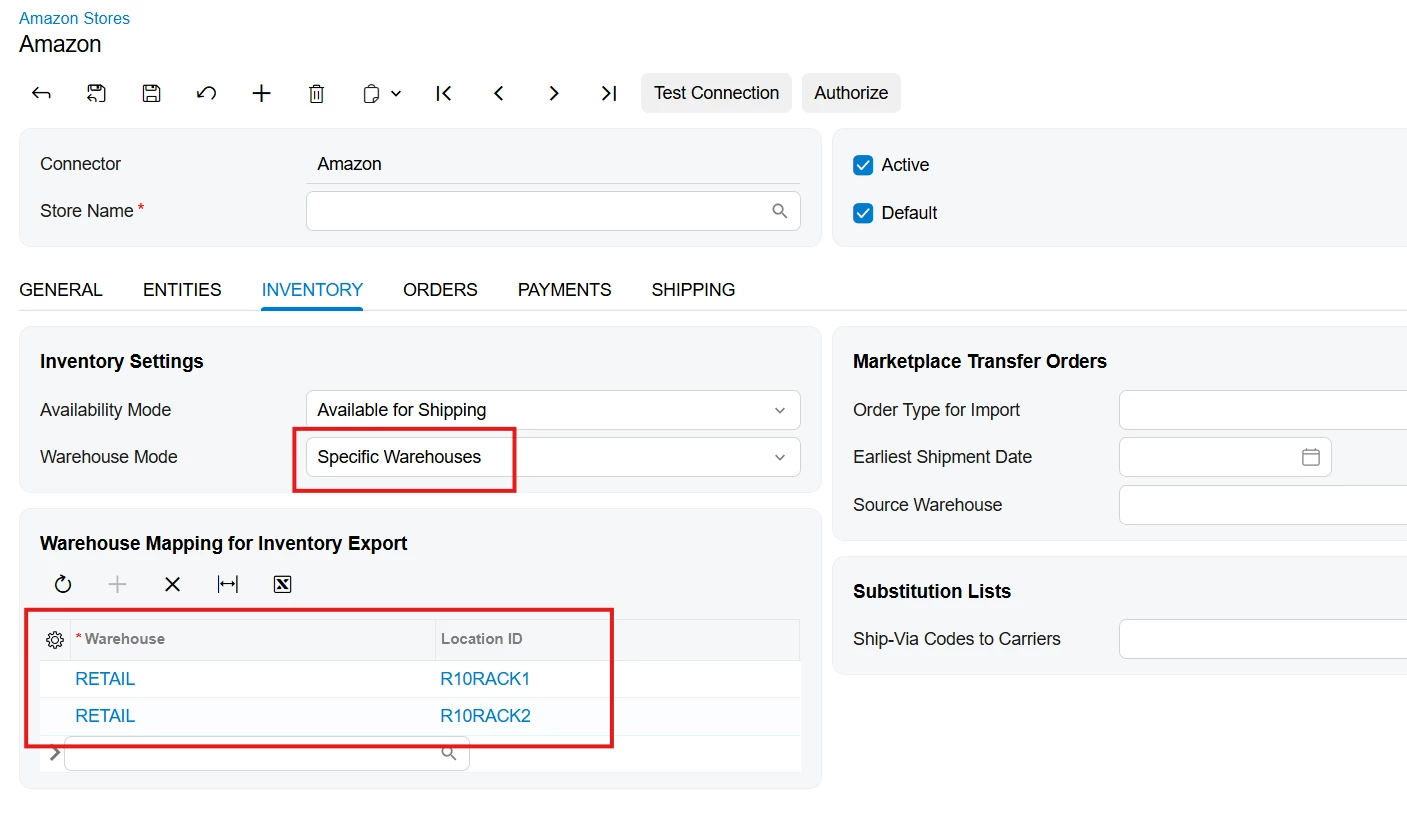
Task: Add a new record with the plus icon
Action: click(x=261, y=93)
